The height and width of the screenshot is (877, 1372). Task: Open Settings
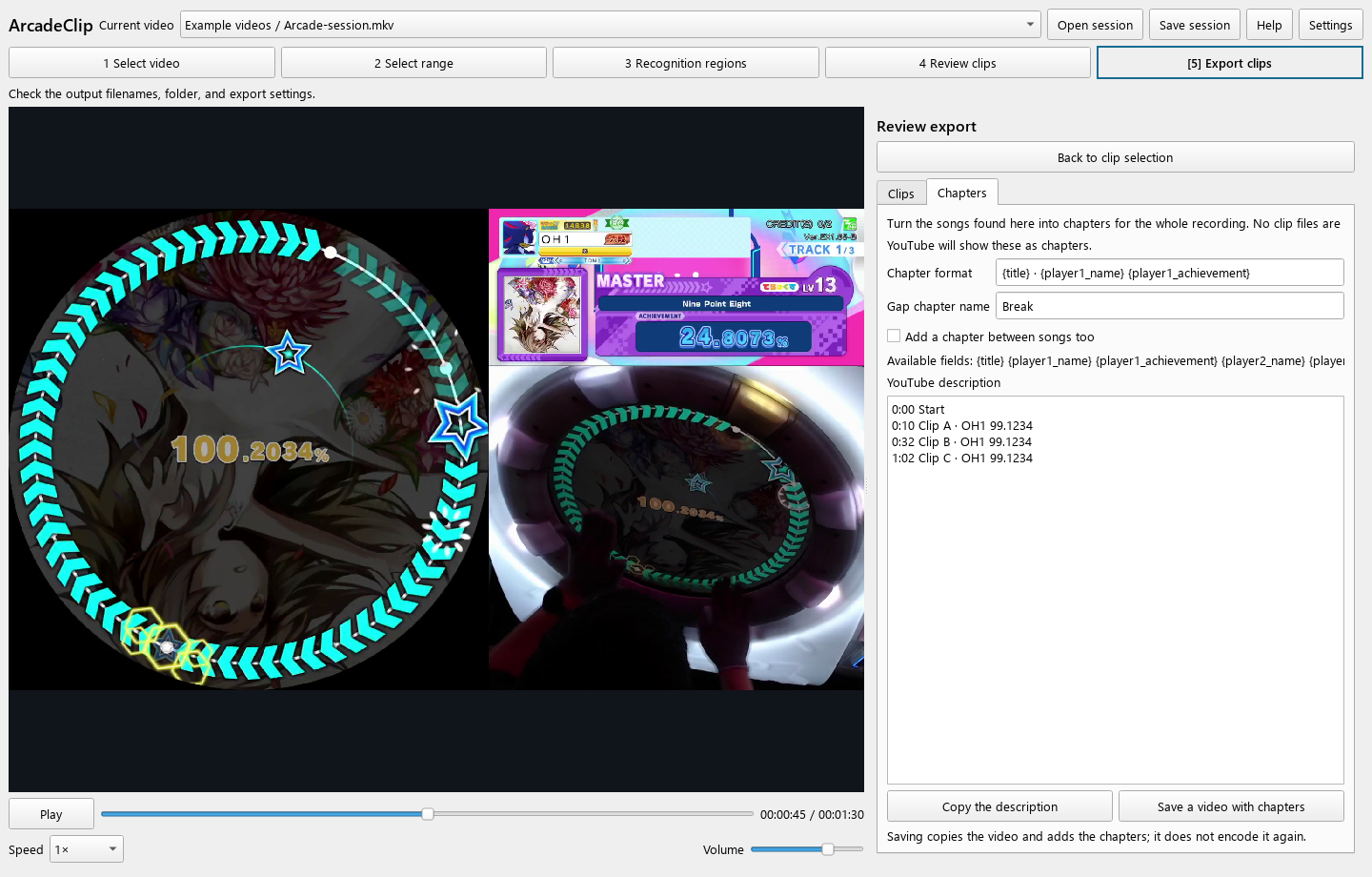coord(1330,25)
